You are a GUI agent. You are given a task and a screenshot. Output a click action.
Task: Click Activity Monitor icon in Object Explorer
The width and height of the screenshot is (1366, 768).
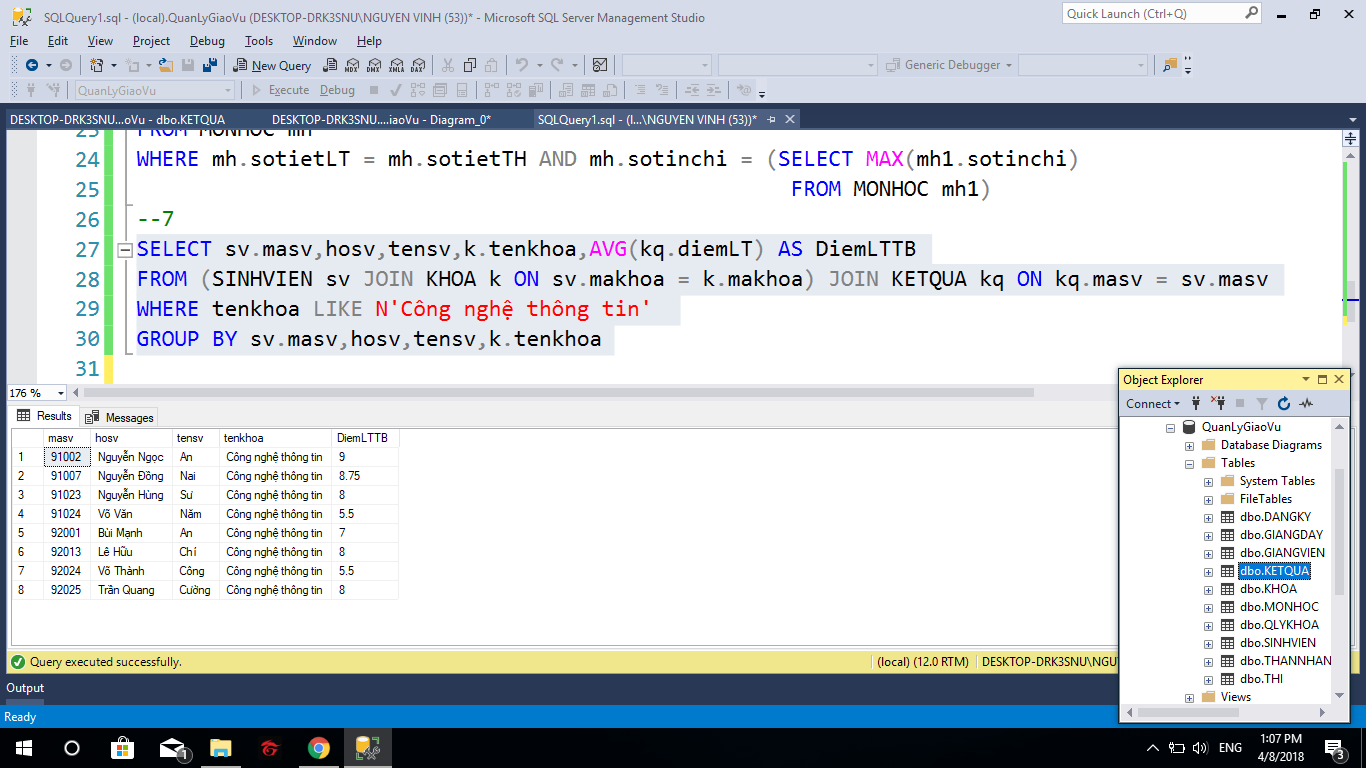click(1307, 404)
